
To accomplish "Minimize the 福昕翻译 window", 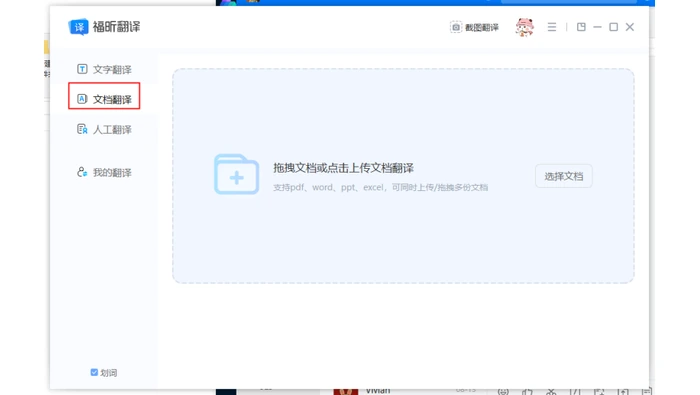I will pyautogui.click(x=597, y=27).
